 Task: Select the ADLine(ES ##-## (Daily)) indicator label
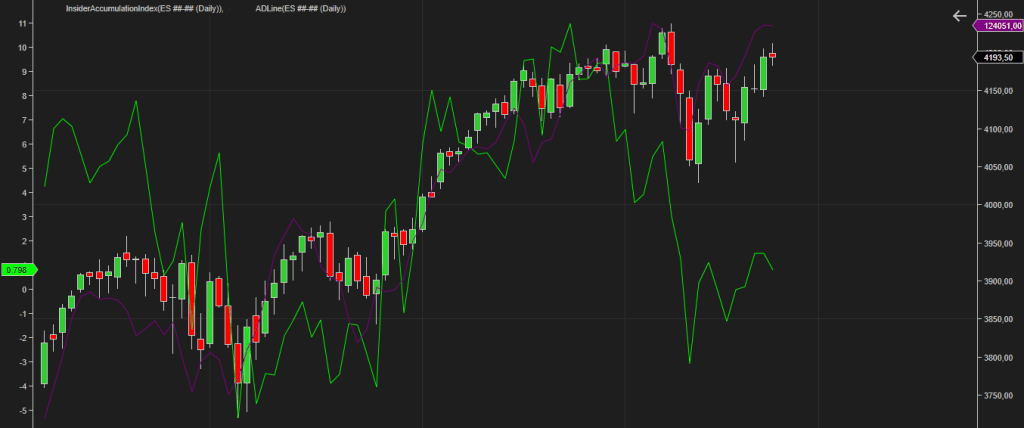point(300,8)
